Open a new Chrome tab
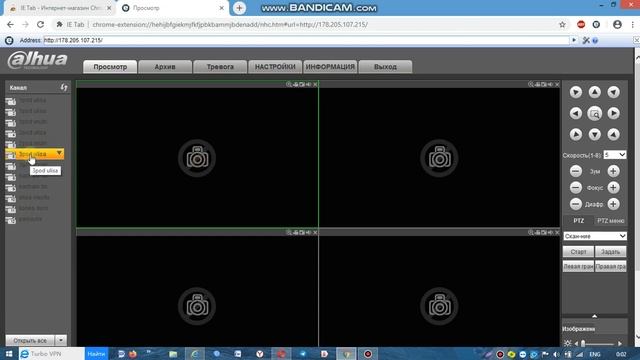 [x=239, y=8]
